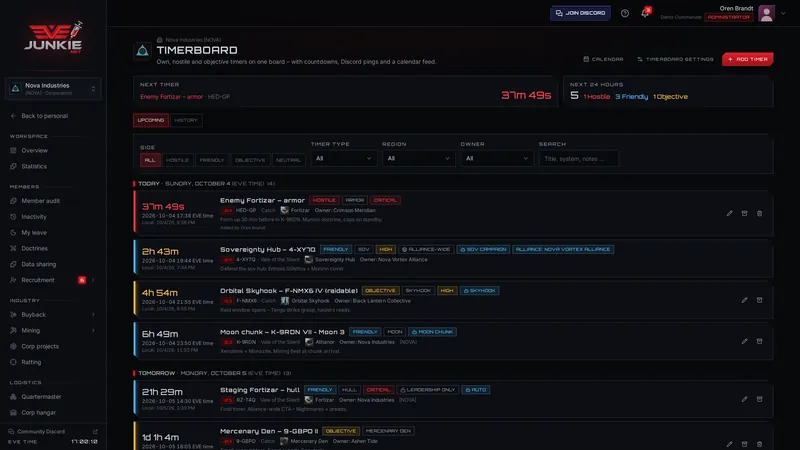Click the Nova Industries corporation logo
The height and width of the screenshot is (450, 800).
point(15,88)
